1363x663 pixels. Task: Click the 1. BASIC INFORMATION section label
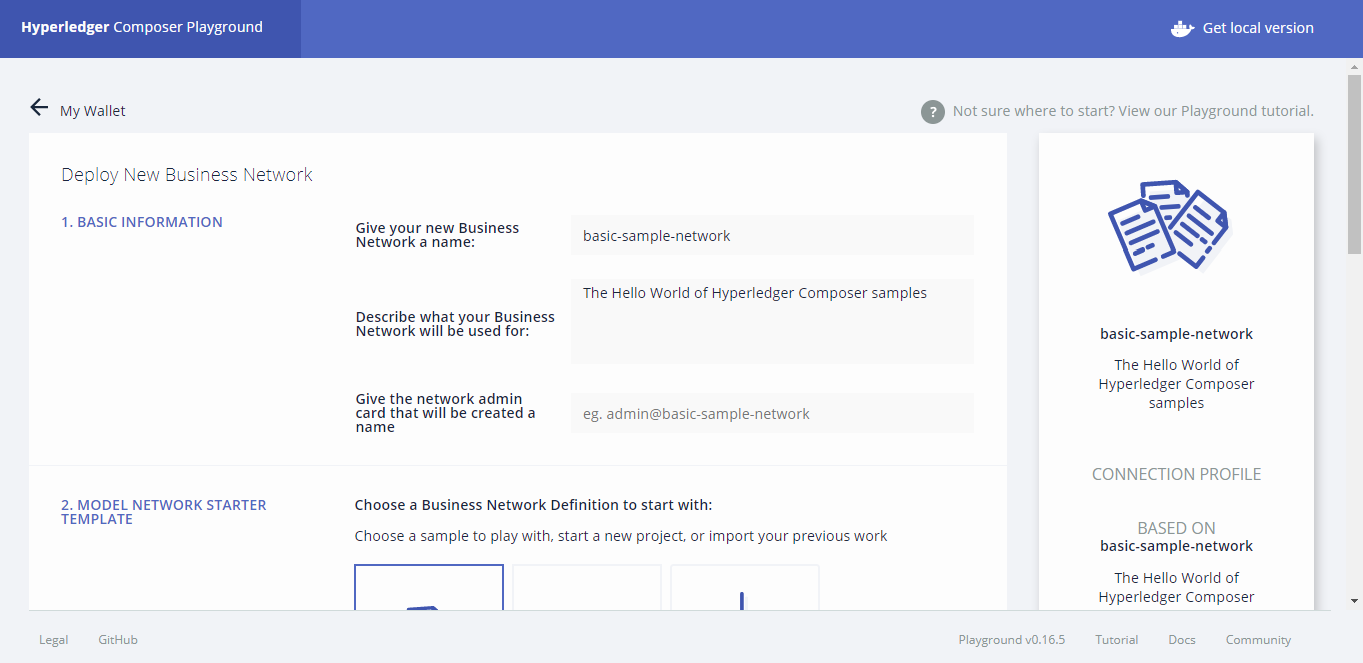pyautogui.click(x=142, y=222)
